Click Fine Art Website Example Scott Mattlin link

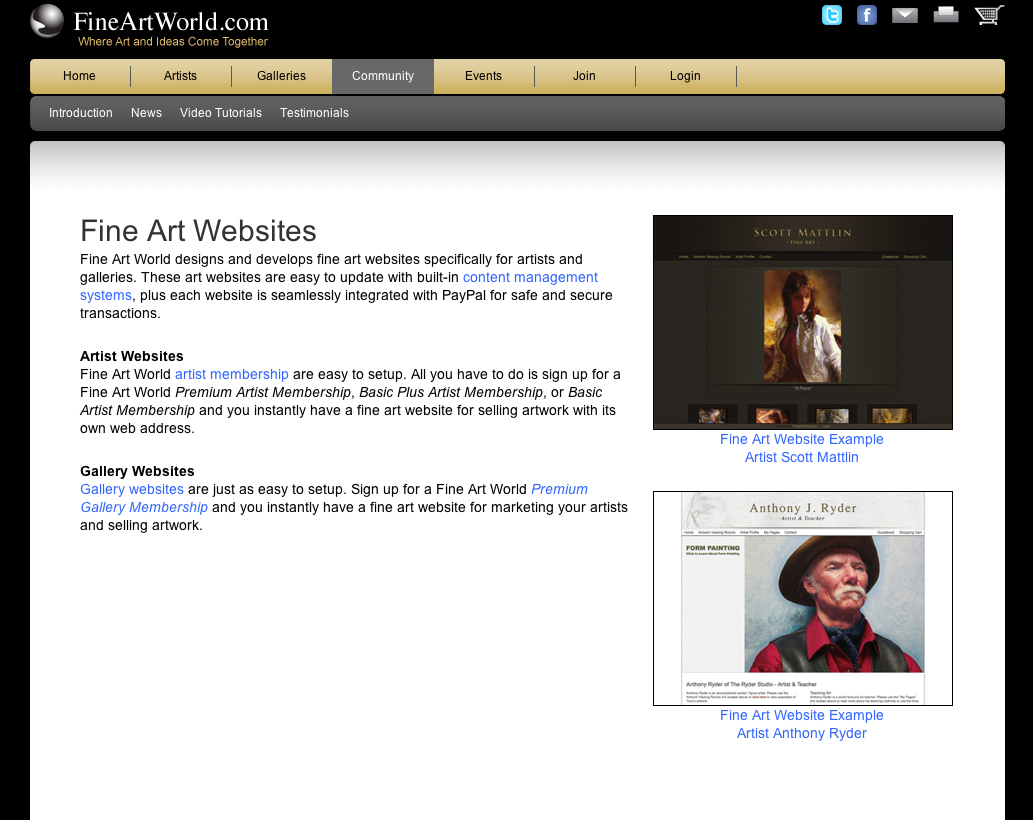(802, 448)
